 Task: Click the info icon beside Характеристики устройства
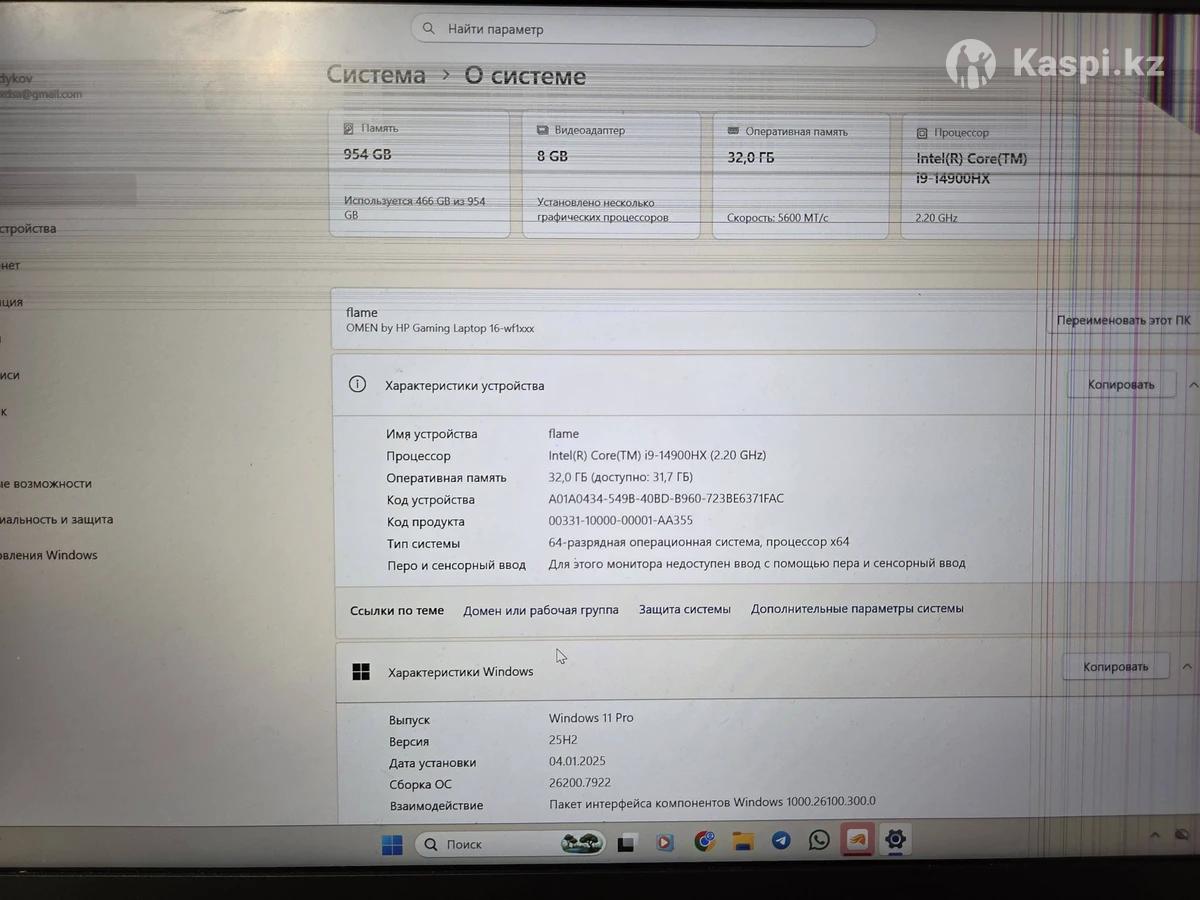point(357,384)
